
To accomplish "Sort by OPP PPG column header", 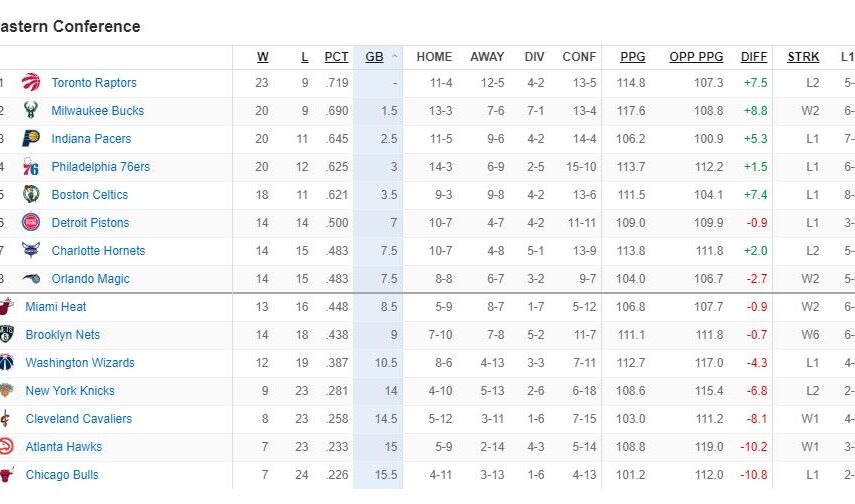I will pyautogui.click(x=696, y=57).
